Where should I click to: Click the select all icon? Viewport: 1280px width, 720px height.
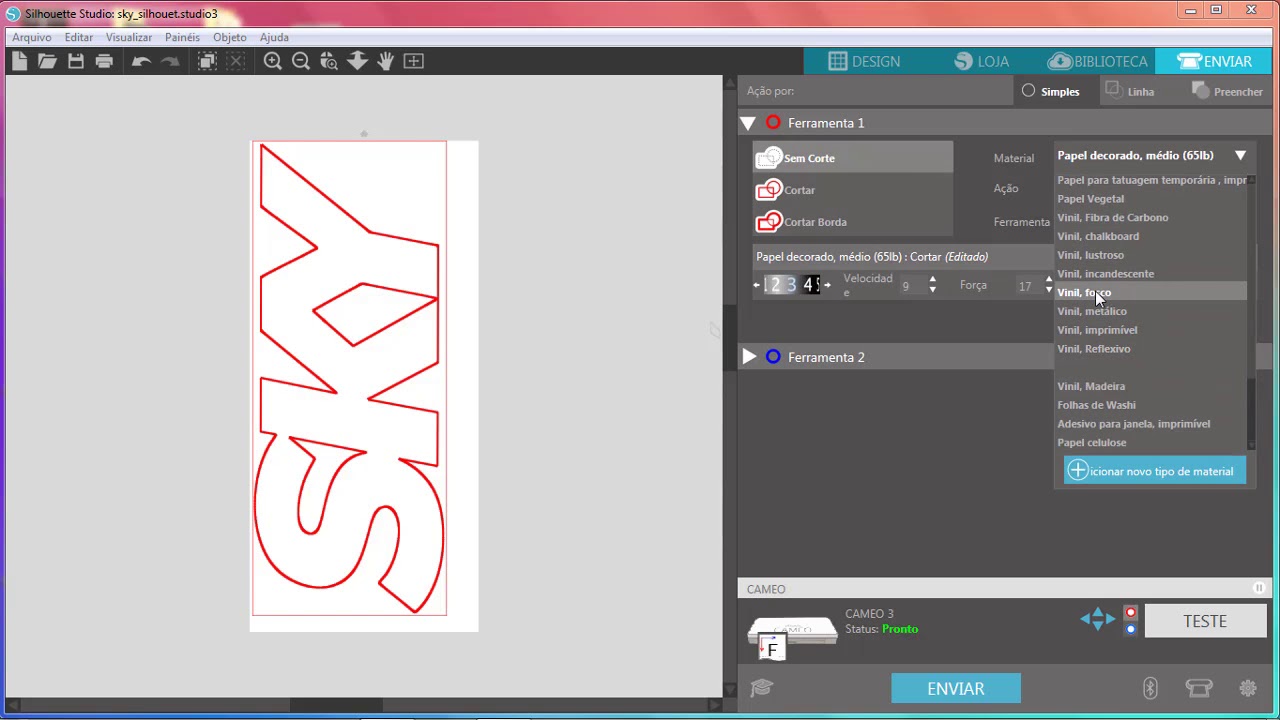pyautogui.click(x=207, y=61)
